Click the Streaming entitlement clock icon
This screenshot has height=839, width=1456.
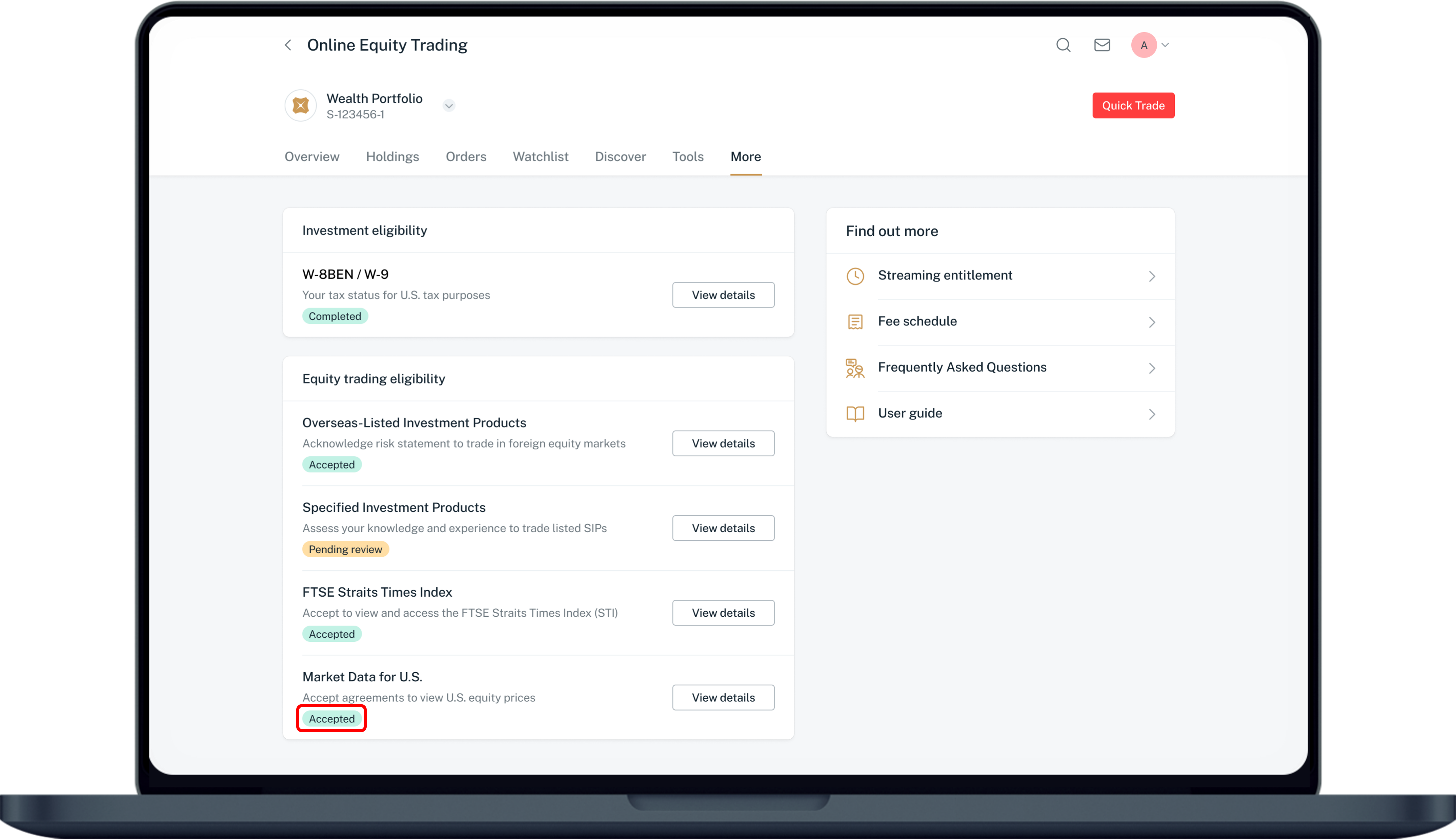(x=855, y=276)
